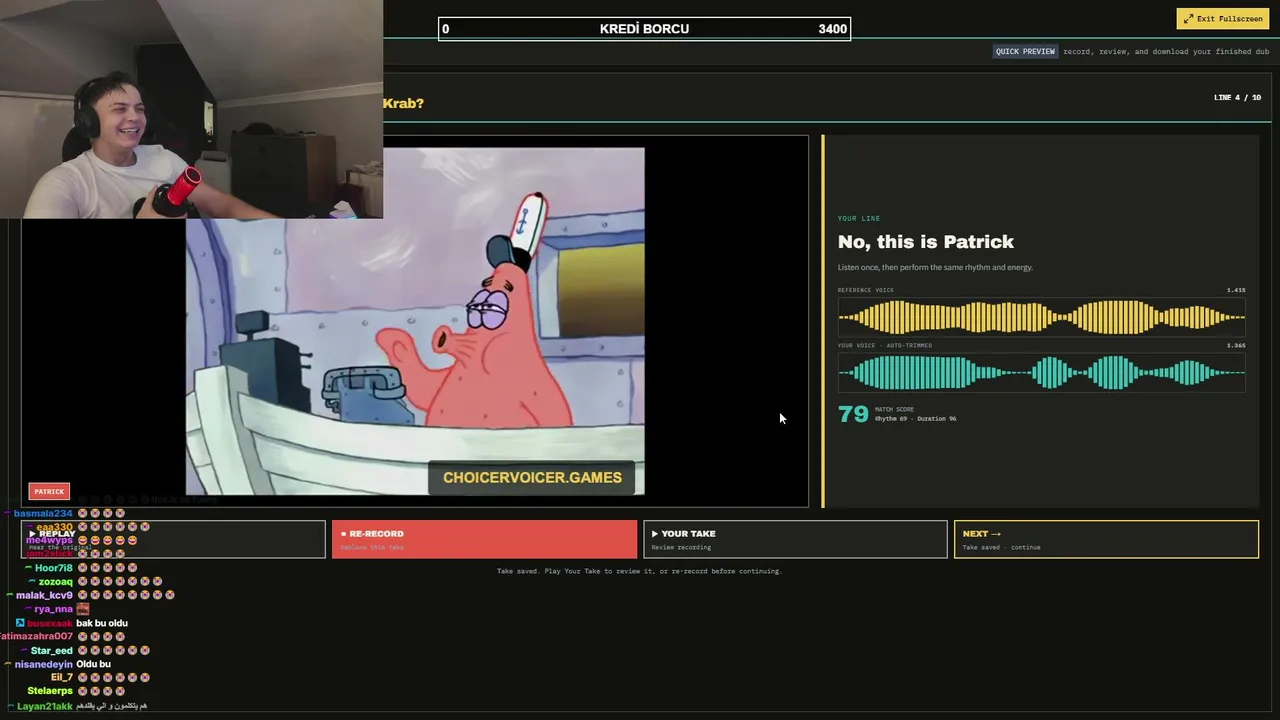Image resolution: width=1280 pixels, height=720 pixels.
Task: Click the teal your voice waveform
Action: 1041,373
